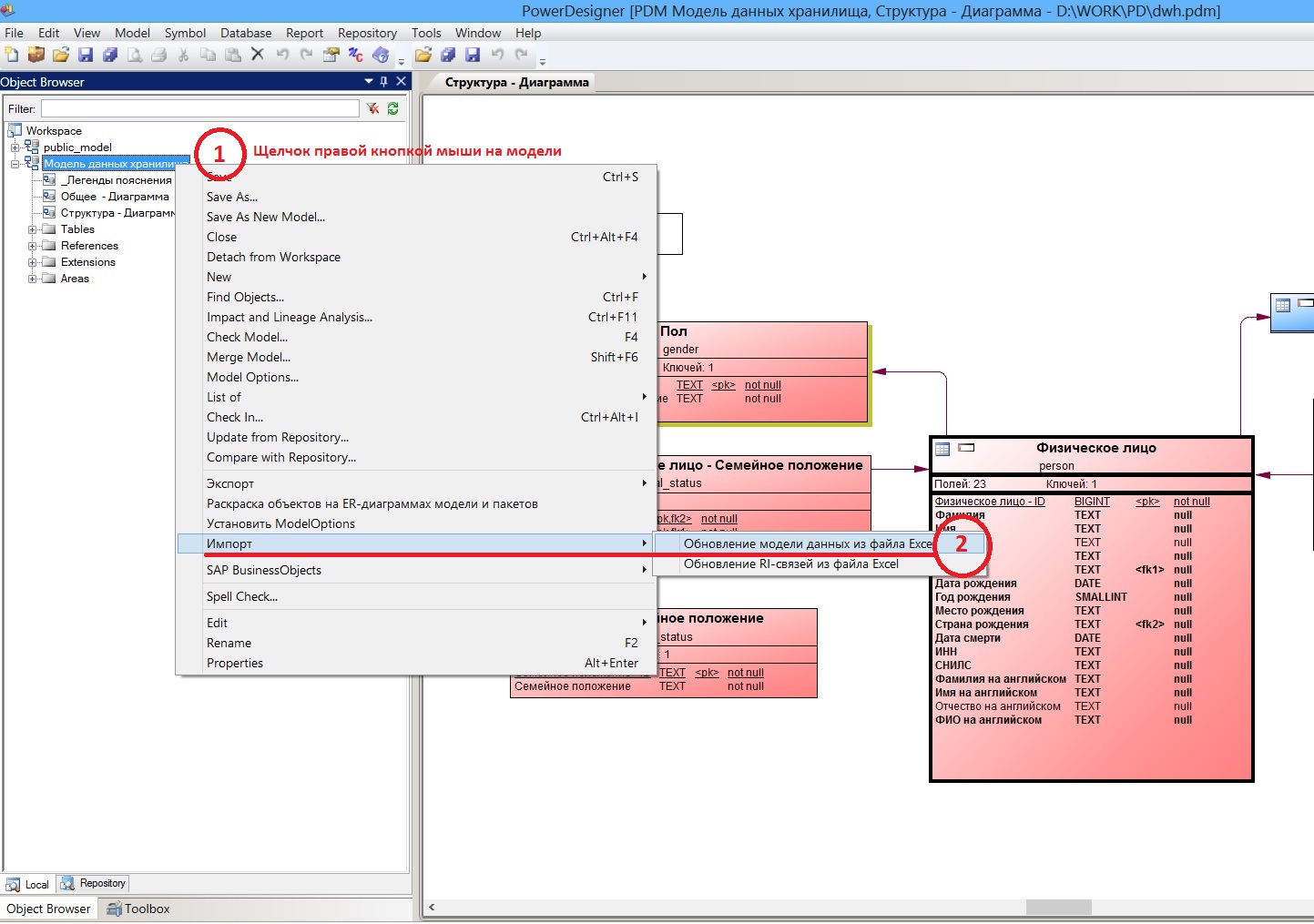The width and height of the screenshot is (1314, 924).
Task: Choose Properties in the context menu
Action: click(416, 663)
